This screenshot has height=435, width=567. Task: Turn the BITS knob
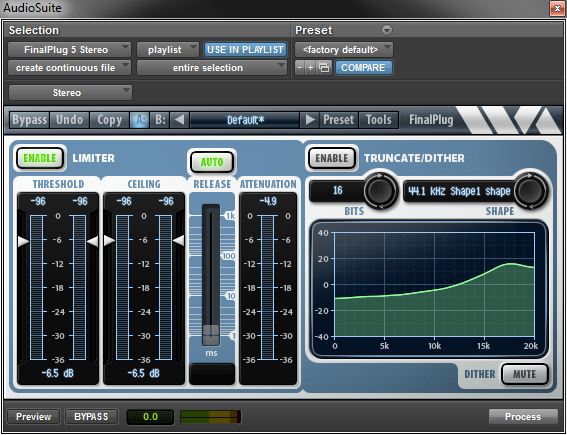pos(380,191)
